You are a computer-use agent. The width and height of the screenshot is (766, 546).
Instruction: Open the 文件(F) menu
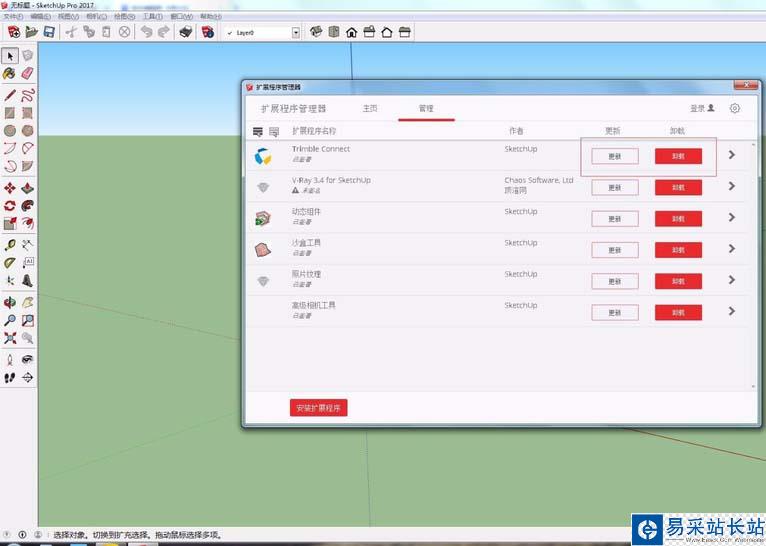point(13,16)
